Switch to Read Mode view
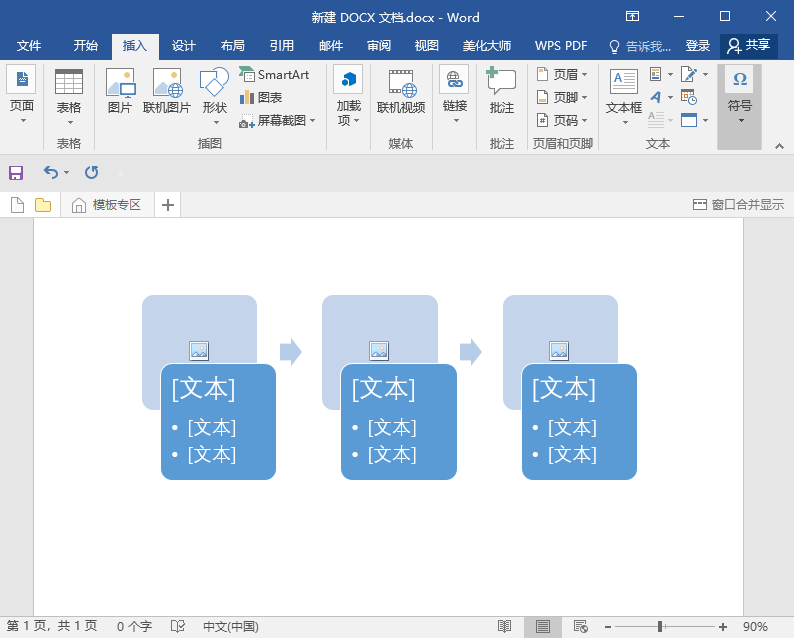The width and height of the screenshot is (794, 638). (504, 627)
